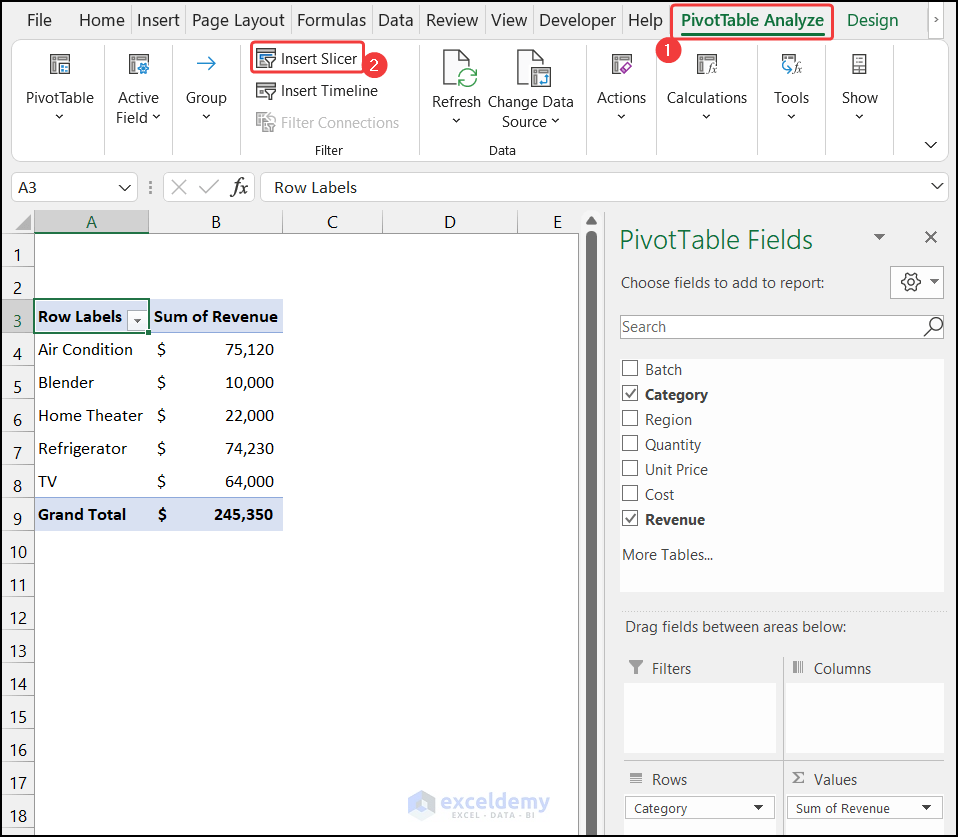Click the Cancel X in formula bar

(179, 187)
